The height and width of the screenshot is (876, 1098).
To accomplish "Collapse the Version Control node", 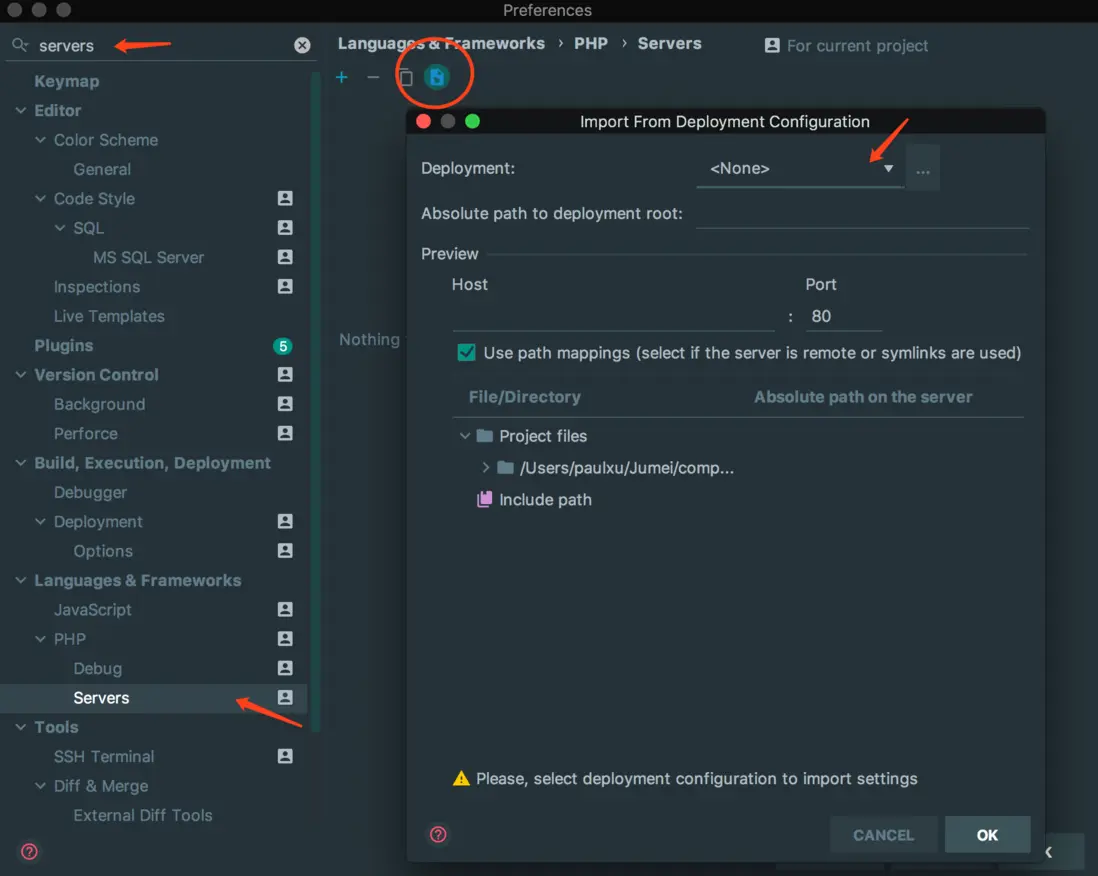I will 21,375.
